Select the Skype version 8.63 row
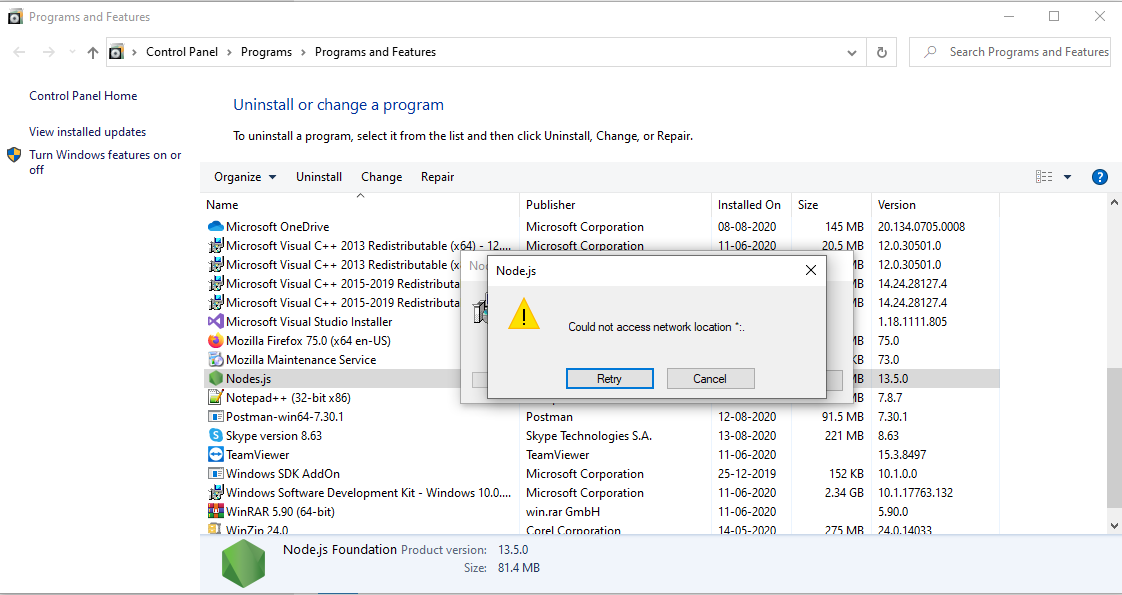 [600, 436]
